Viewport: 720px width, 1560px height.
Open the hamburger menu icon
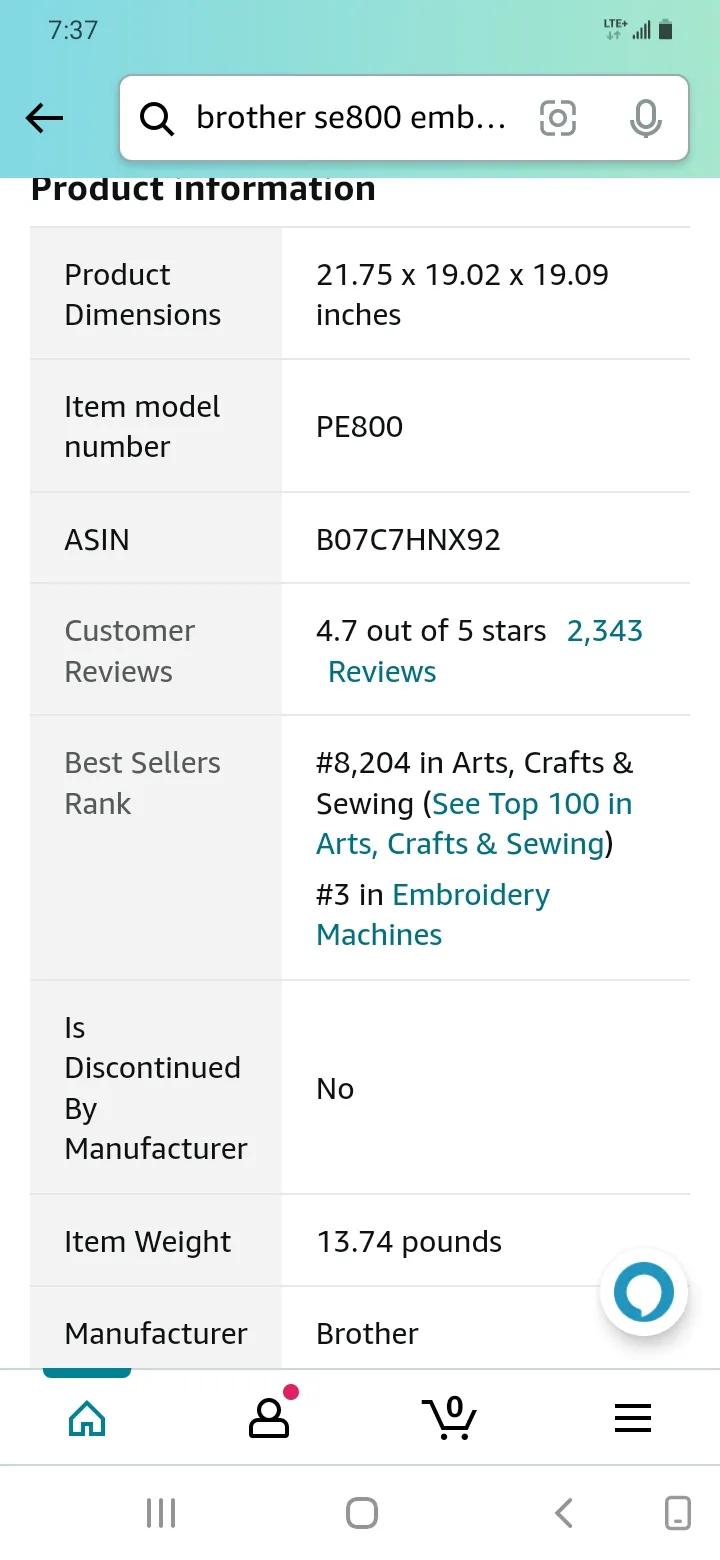633,1417
